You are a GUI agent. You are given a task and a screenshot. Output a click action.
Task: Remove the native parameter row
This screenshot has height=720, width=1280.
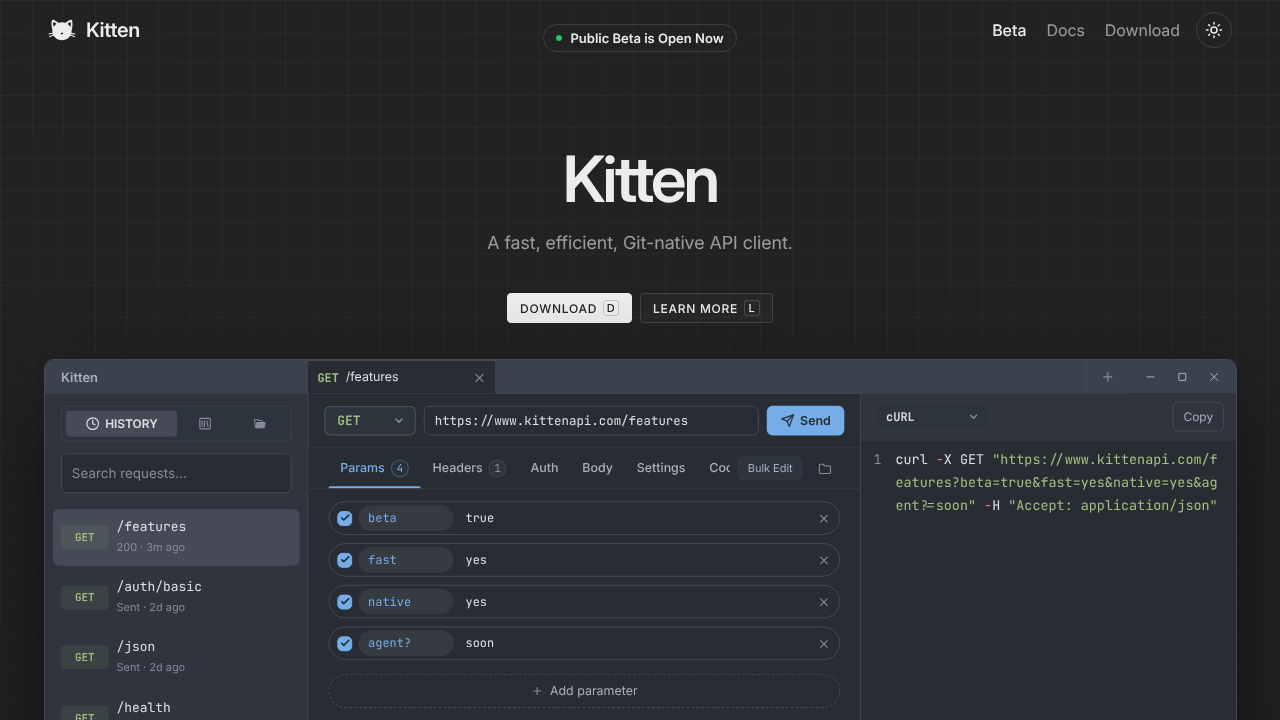tap(824, 602)
